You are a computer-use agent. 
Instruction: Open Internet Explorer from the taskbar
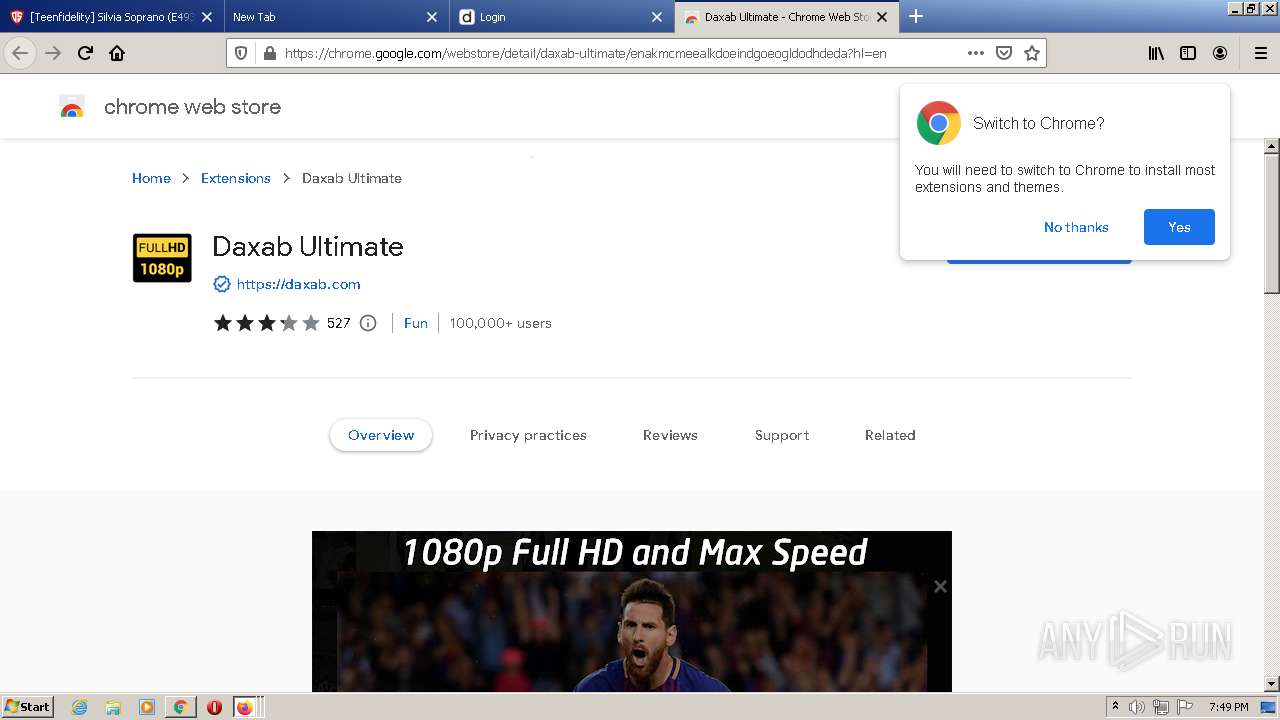click(79, 707)
